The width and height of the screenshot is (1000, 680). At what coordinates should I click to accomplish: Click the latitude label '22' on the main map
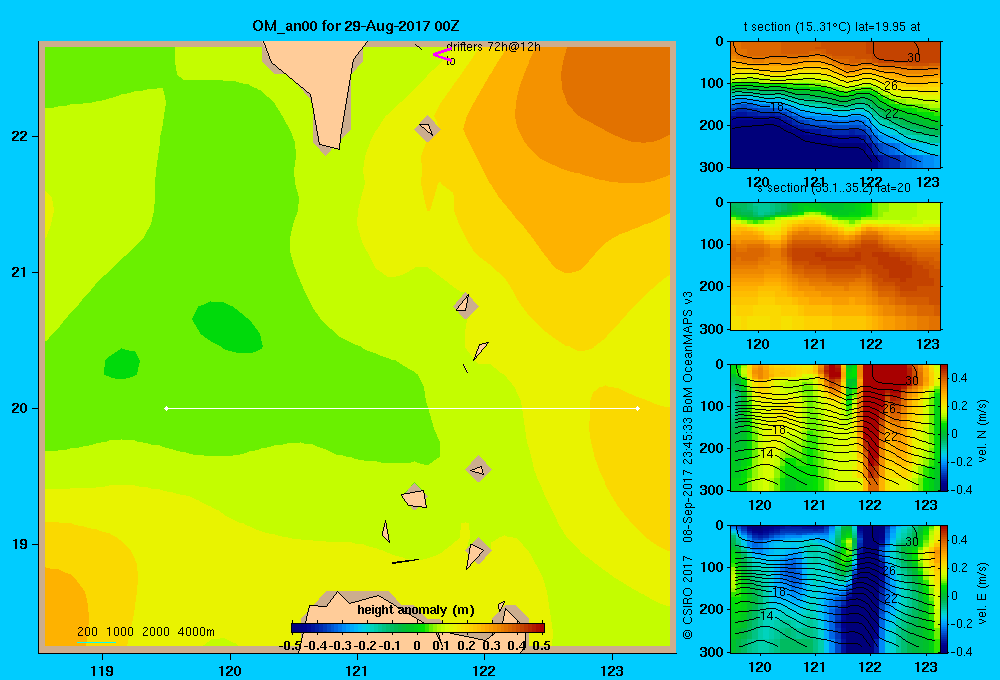[19, 137]
